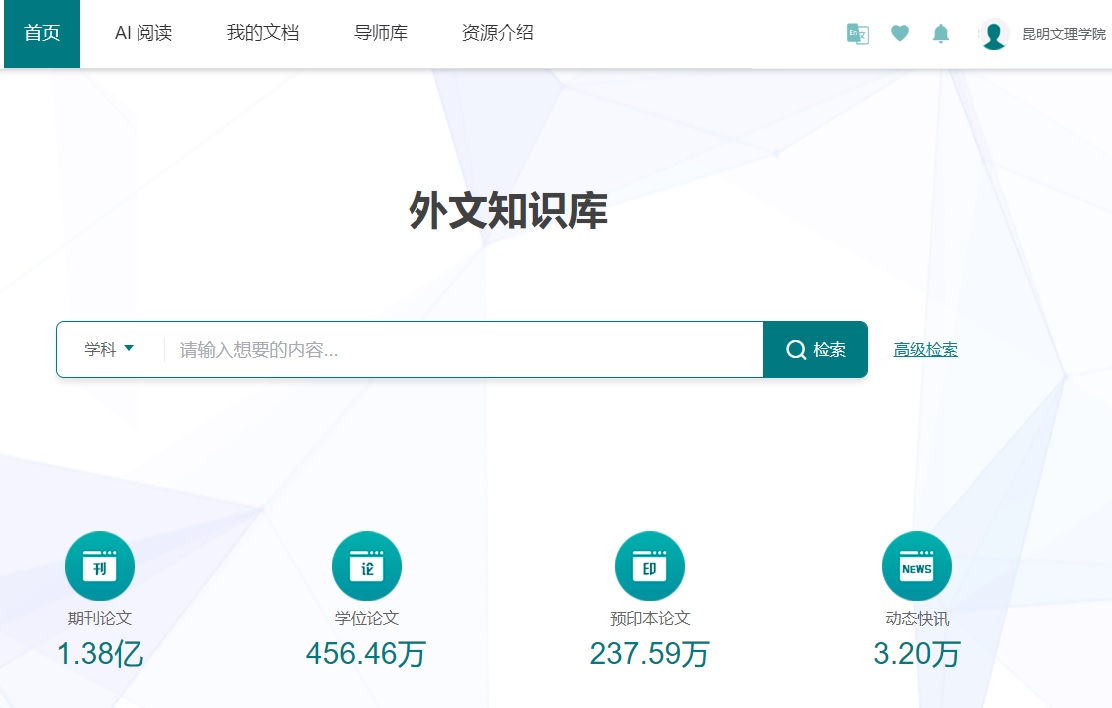
Task: Open the 高级检索 advanced search link
Action: (925, 350)
